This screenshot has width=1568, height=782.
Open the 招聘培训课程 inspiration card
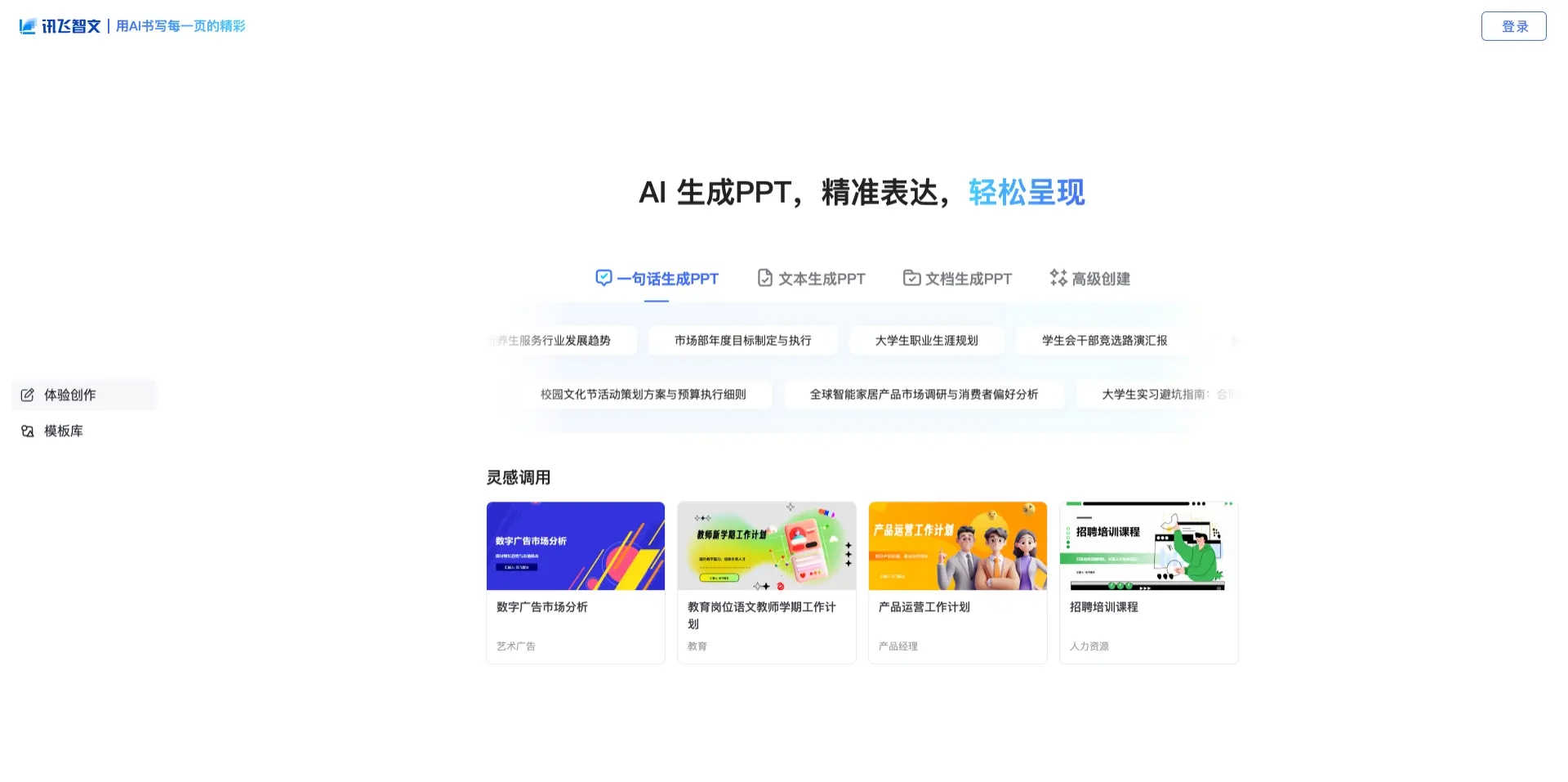point(1148,582)
